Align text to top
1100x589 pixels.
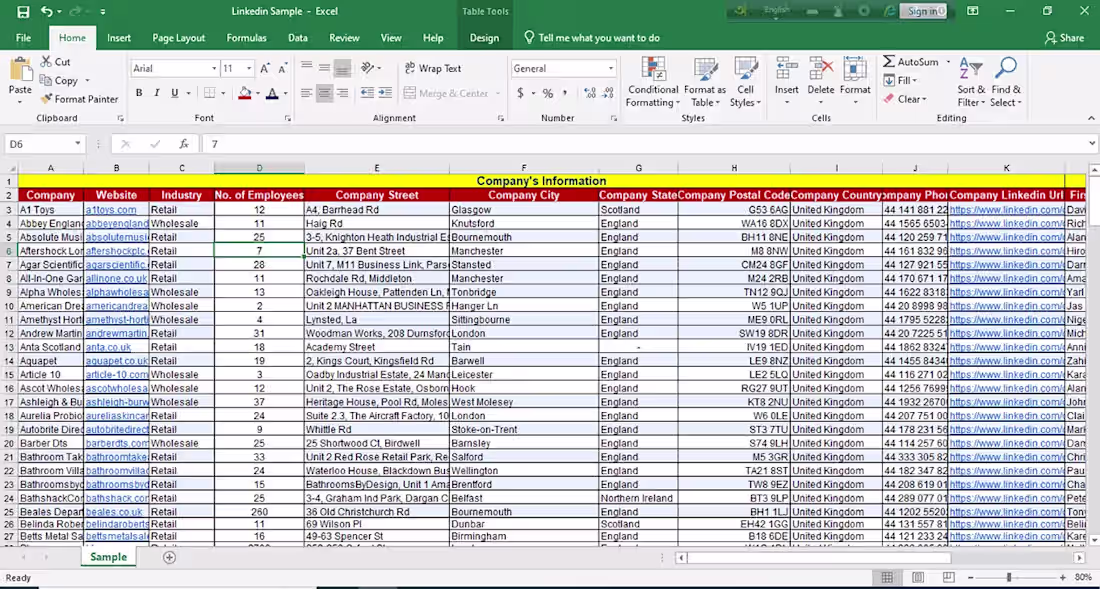coord(307,67)
